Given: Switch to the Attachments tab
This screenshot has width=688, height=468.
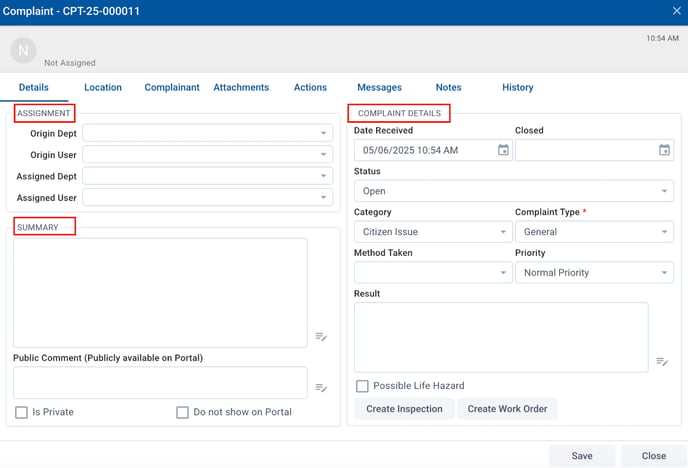Looking at the screenshot, I should 241,88.
